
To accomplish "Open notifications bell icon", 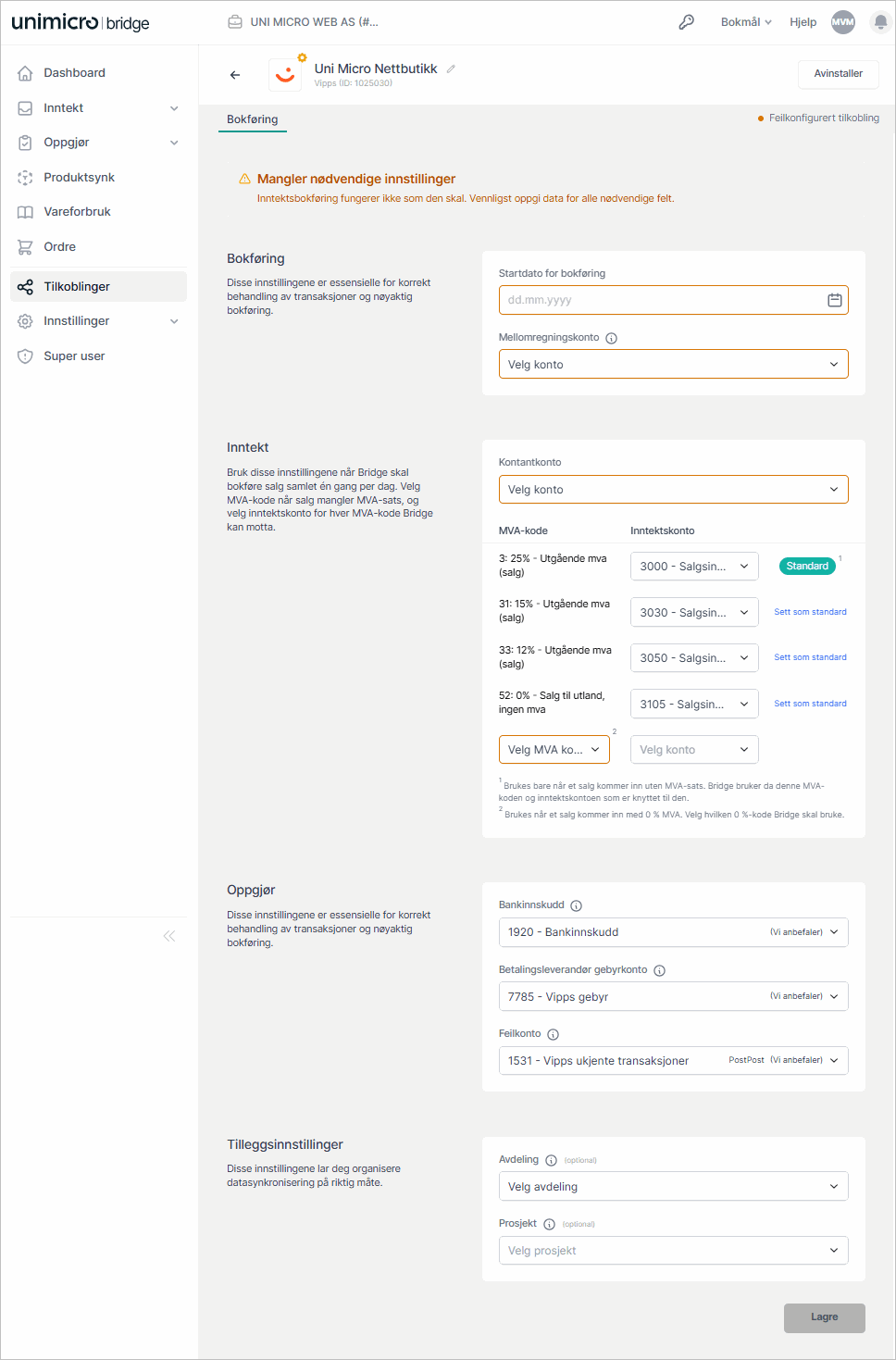I will [880, 22].
